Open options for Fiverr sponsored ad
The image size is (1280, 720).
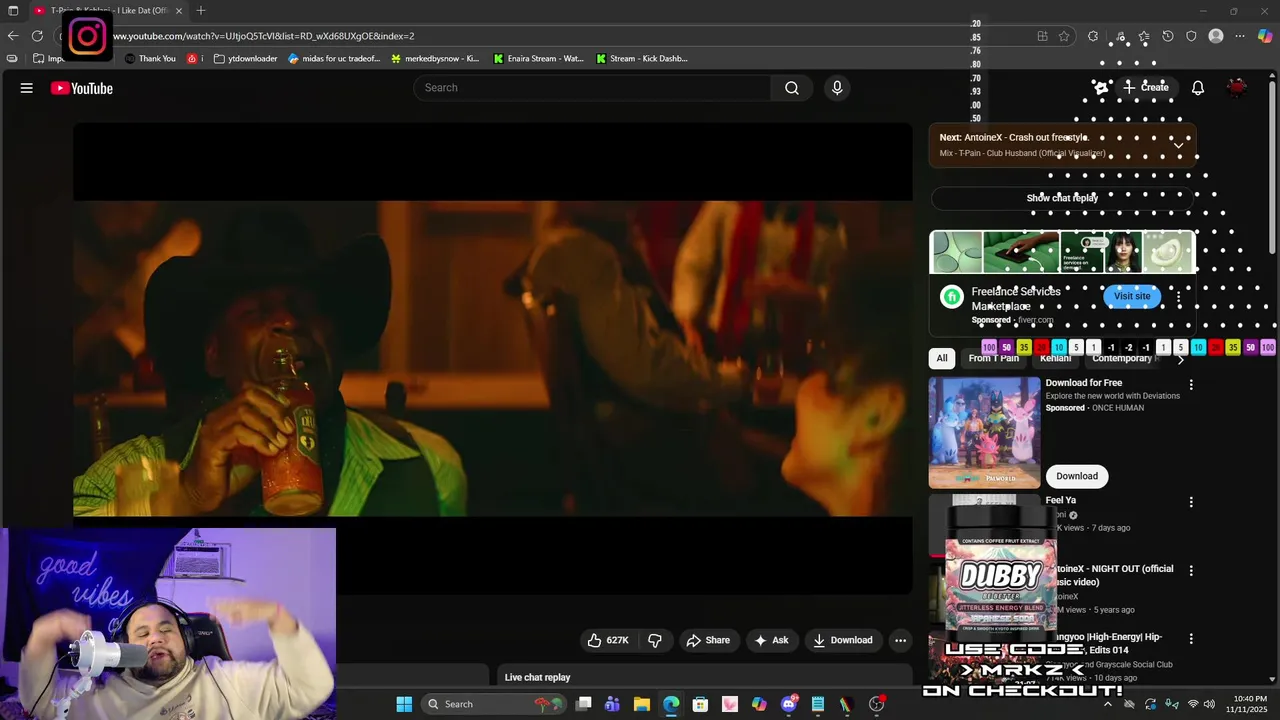pyautogui.click(x=1178, y=297)
